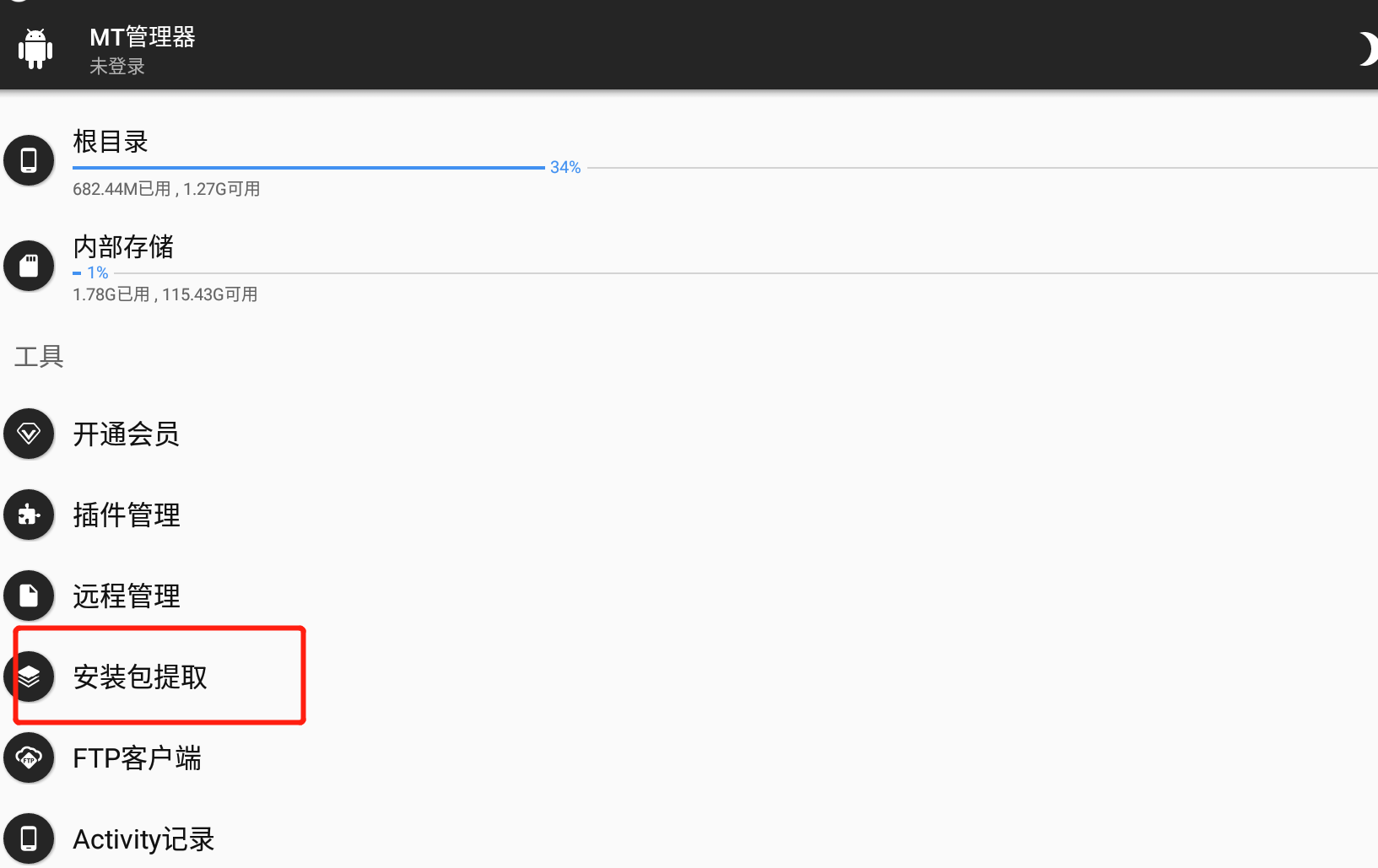Open Activity记录 tool

pos(143,839)
